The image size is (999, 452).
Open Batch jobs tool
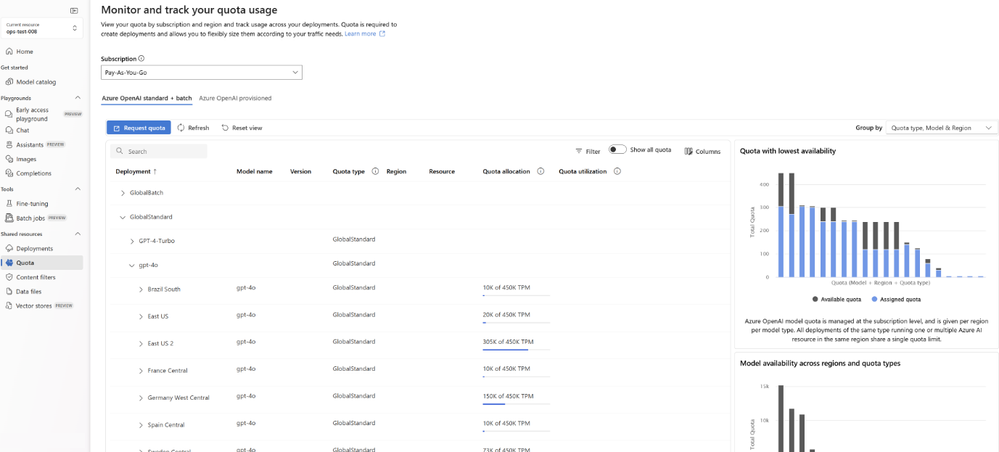point(31,218)
